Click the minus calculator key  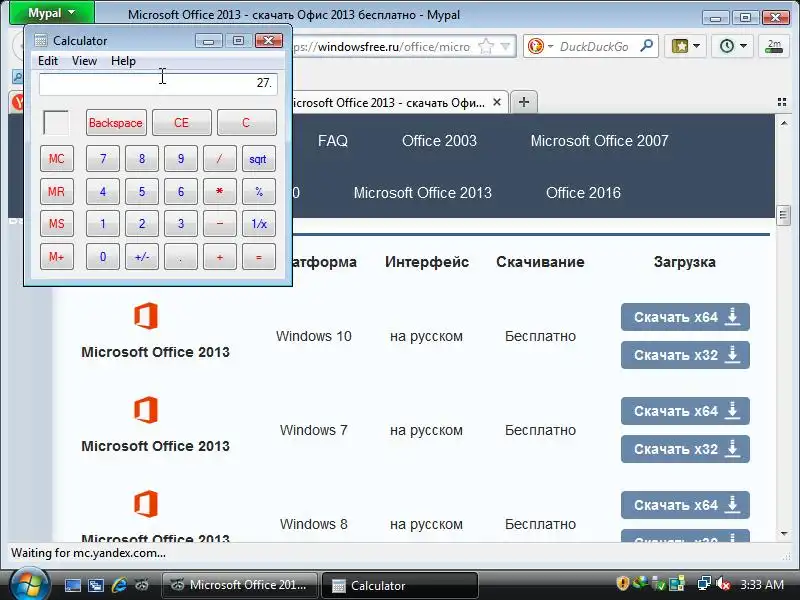(x=220, y=223)
